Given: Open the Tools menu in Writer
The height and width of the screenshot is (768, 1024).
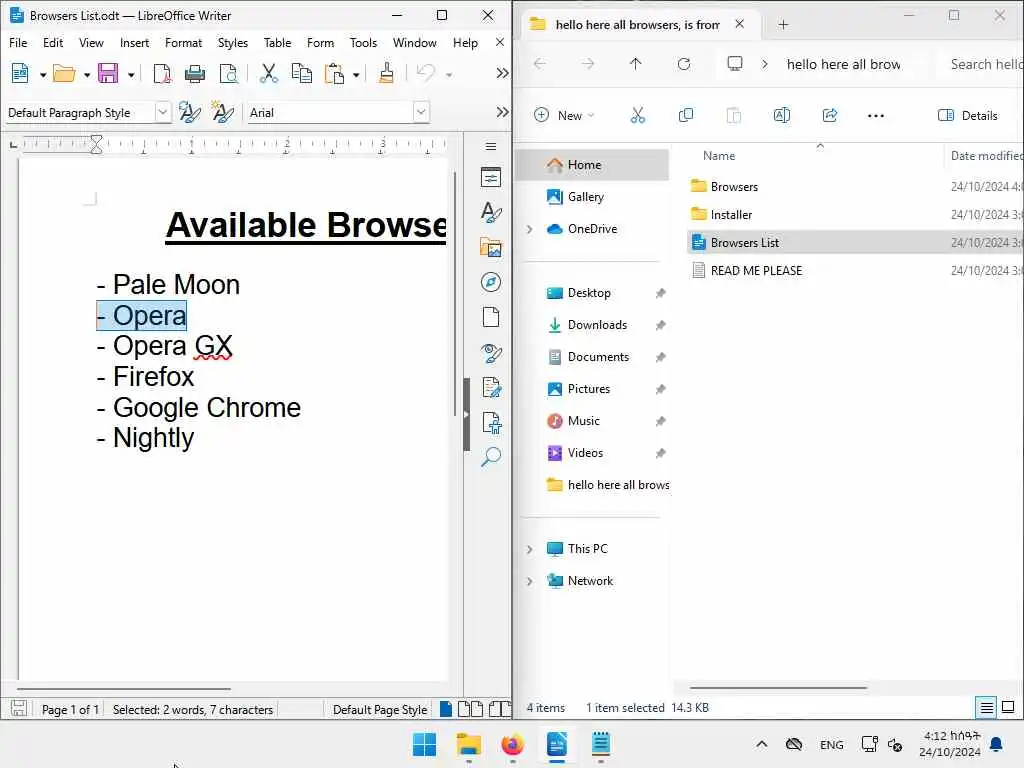Looking at the screenshot, I should [363, 42].
